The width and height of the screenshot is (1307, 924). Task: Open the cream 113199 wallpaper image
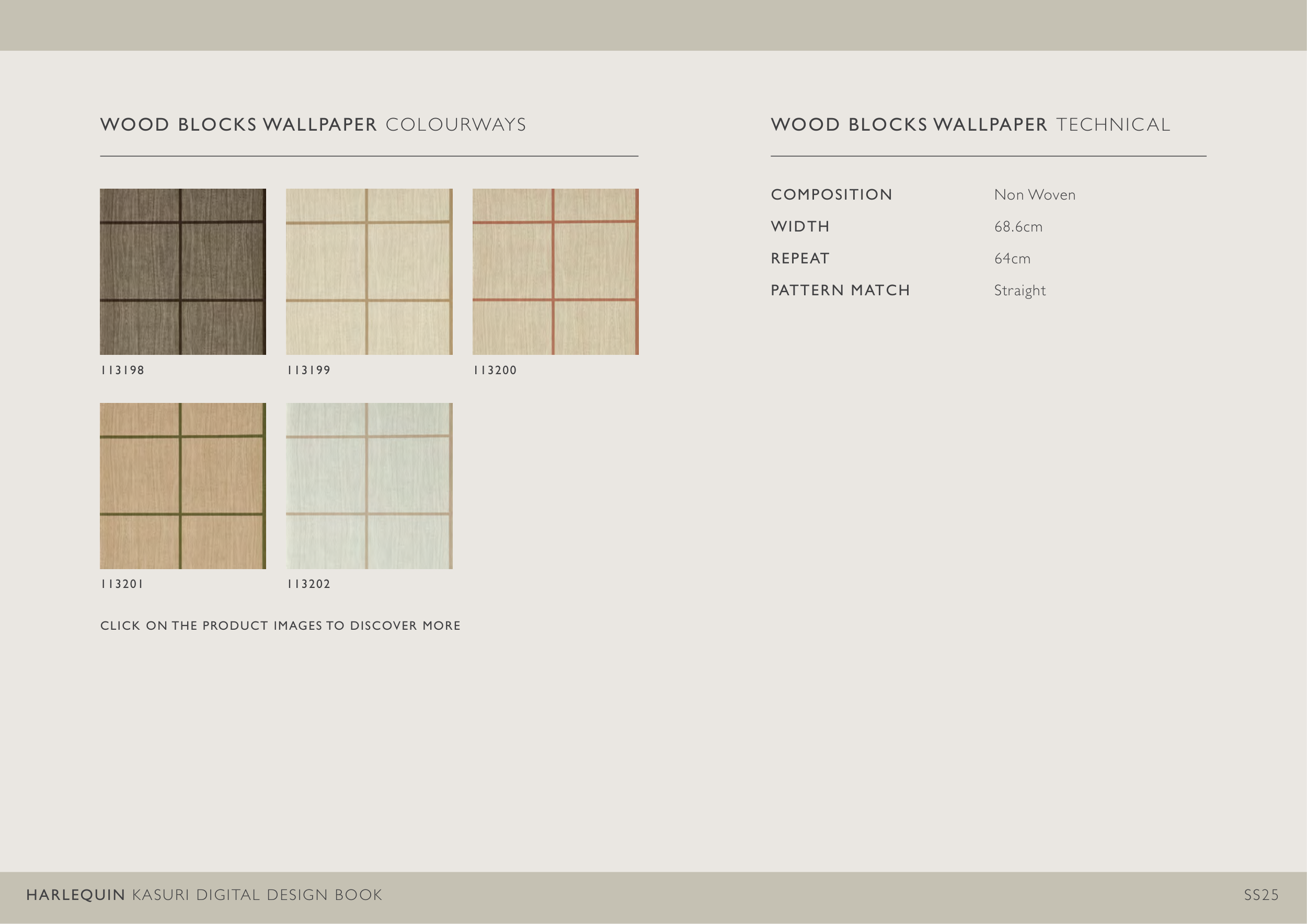click(369, 271)
